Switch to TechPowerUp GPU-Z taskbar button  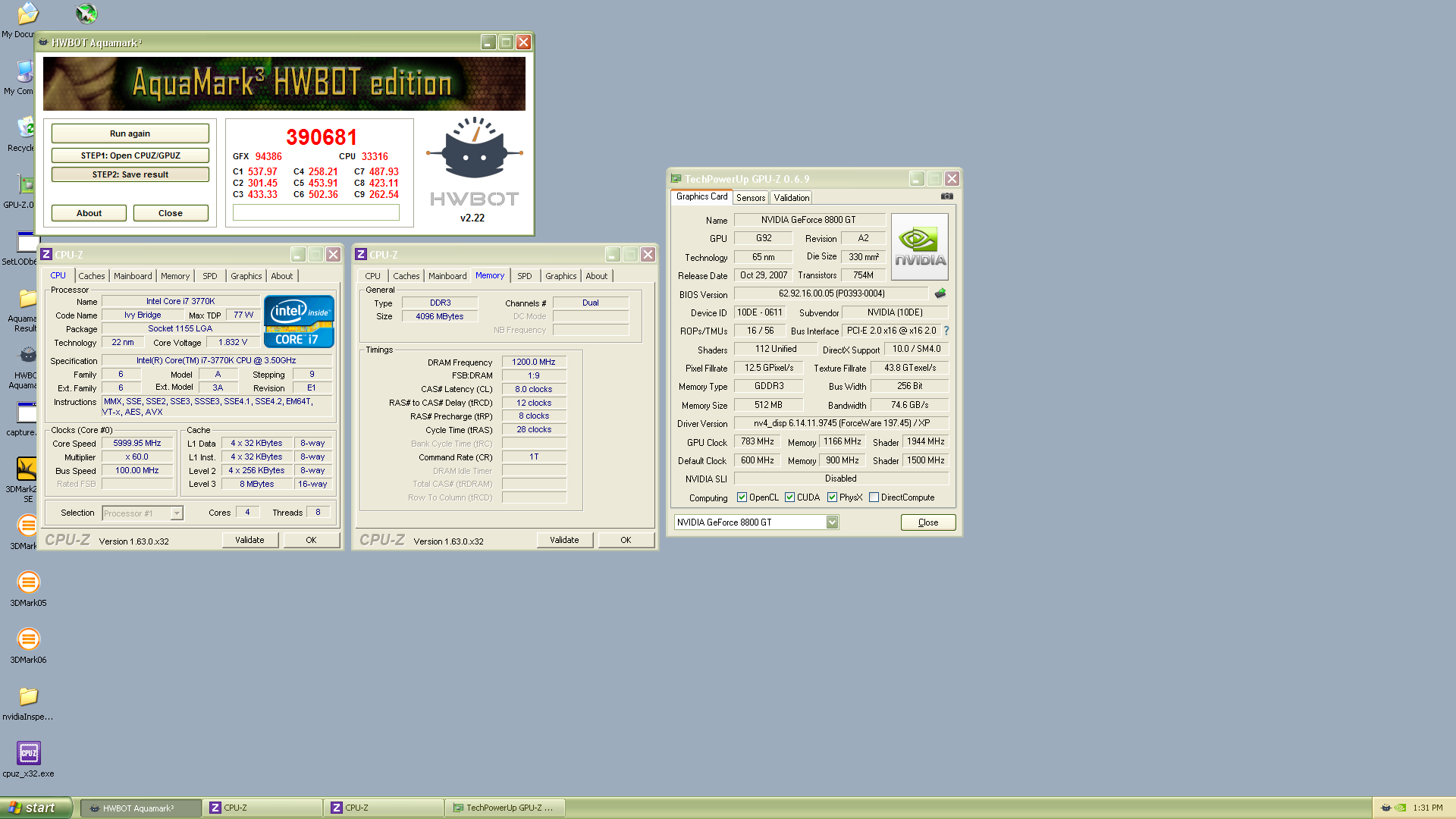tap(504, 808)
